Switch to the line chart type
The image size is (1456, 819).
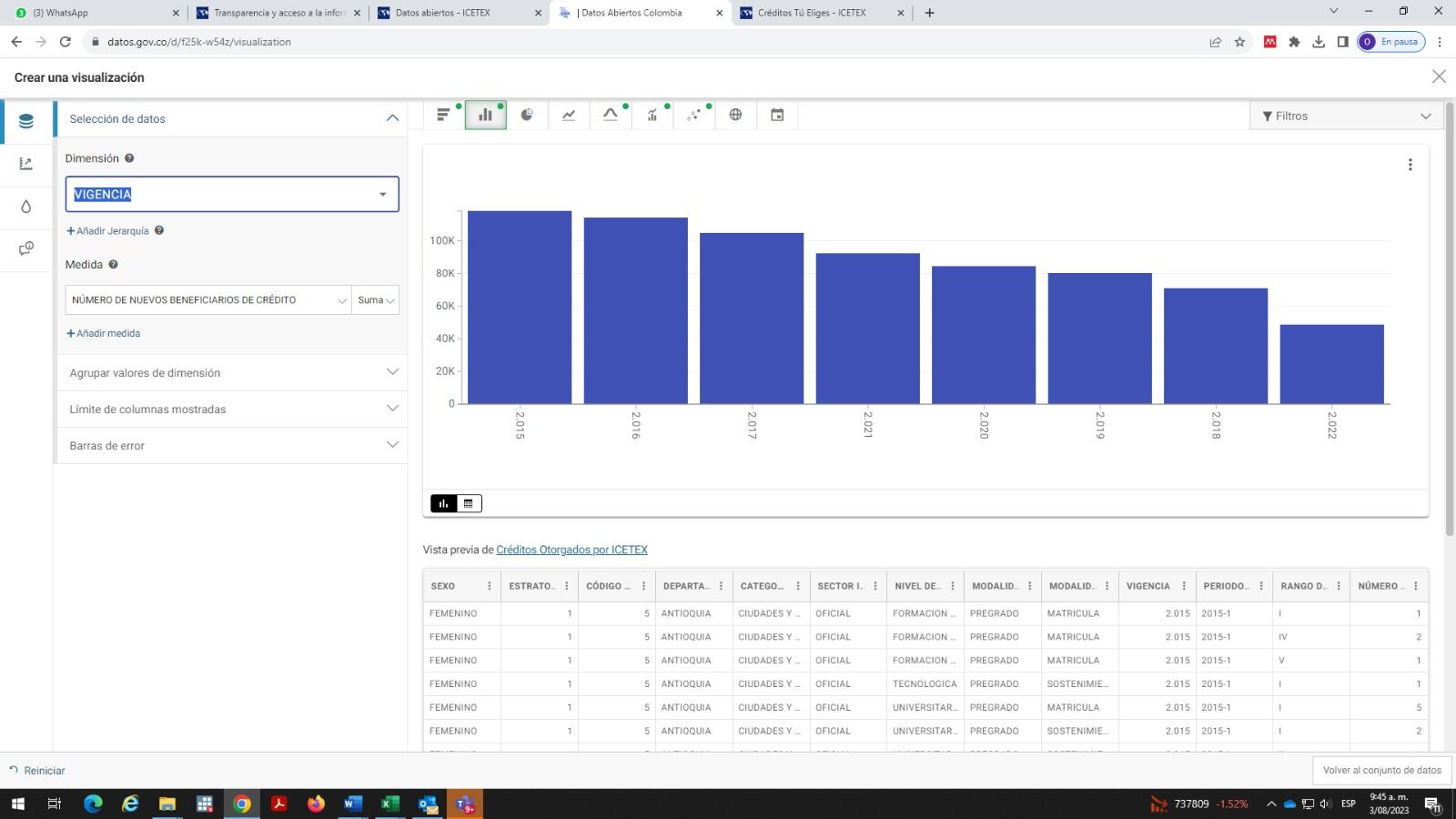pyautogui.click(x=569, y=115)
